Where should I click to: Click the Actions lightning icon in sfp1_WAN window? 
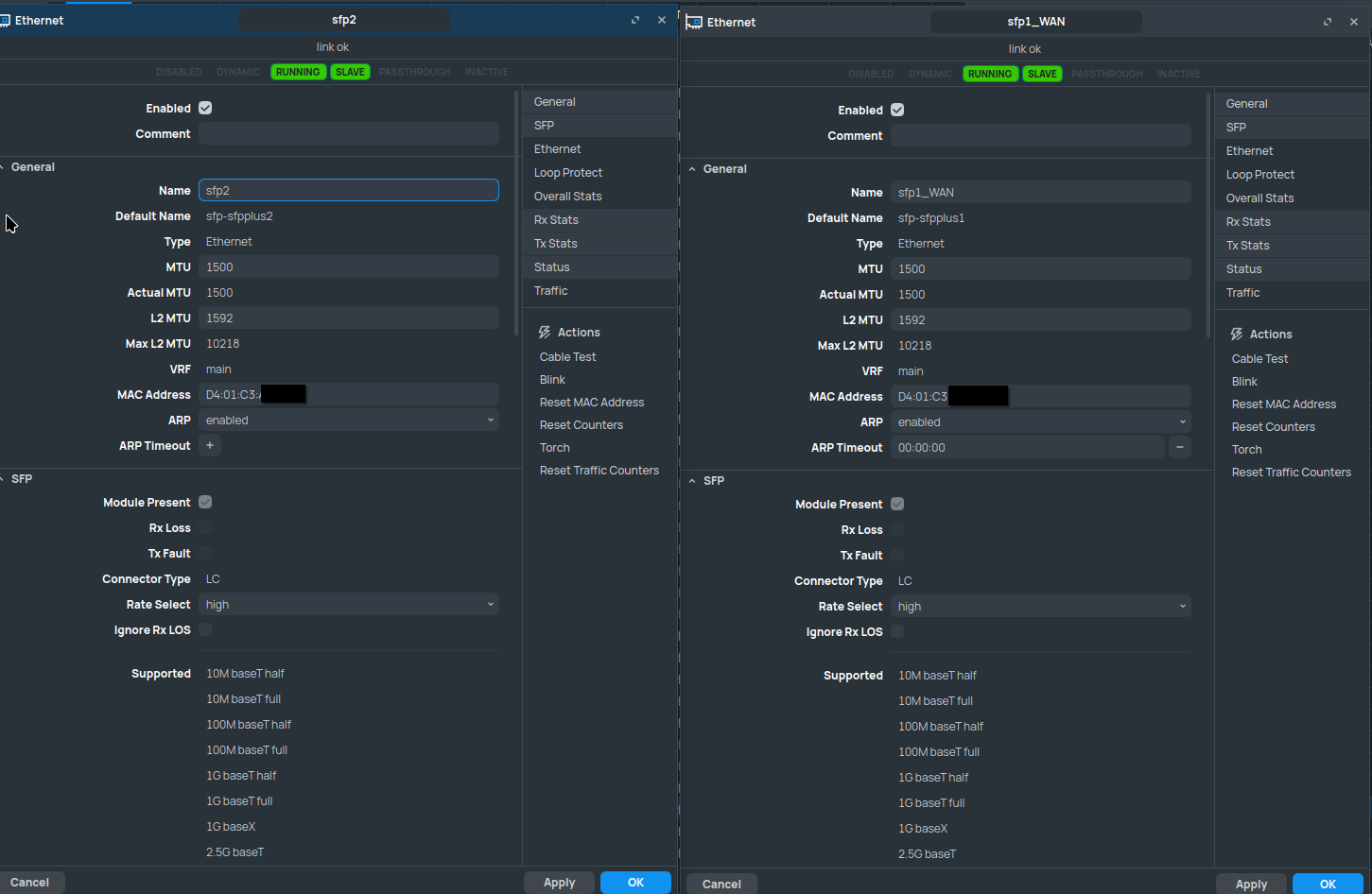point(1237,335)
